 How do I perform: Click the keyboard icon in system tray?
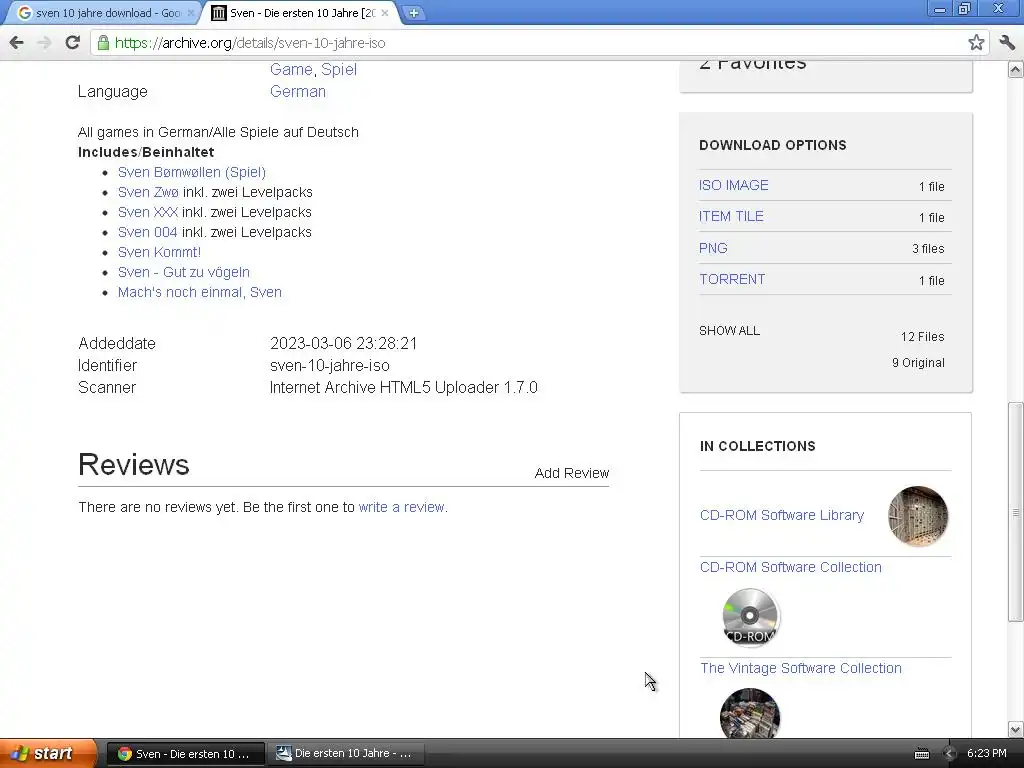(x=921, y=754)
